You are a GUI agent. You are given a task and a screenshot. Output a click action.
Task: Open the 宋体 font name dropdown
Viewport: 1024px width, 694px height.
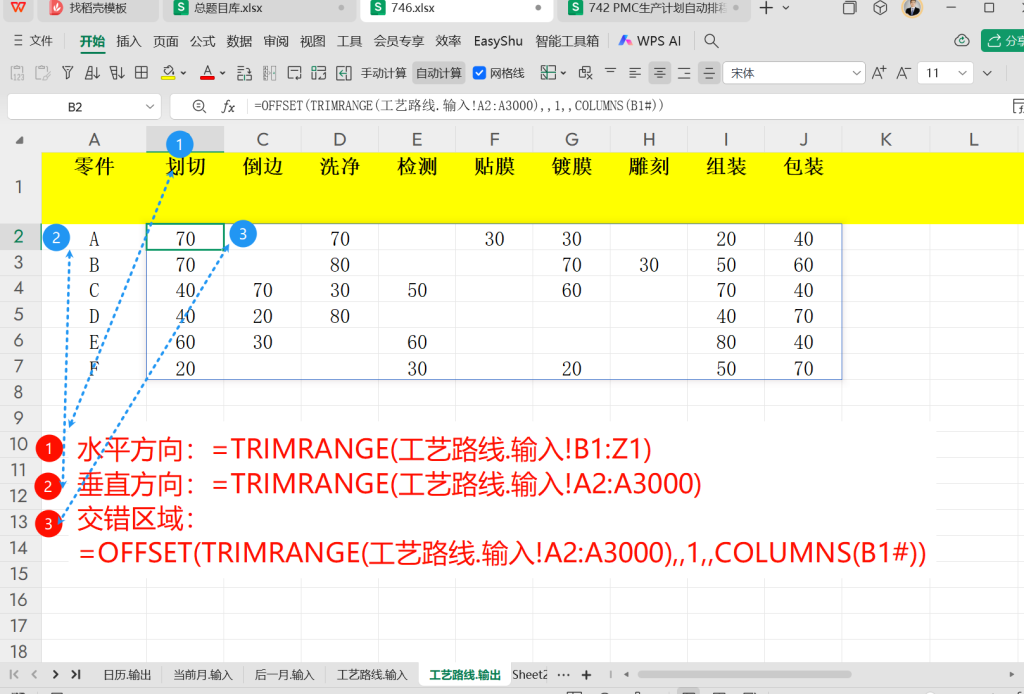856,73
